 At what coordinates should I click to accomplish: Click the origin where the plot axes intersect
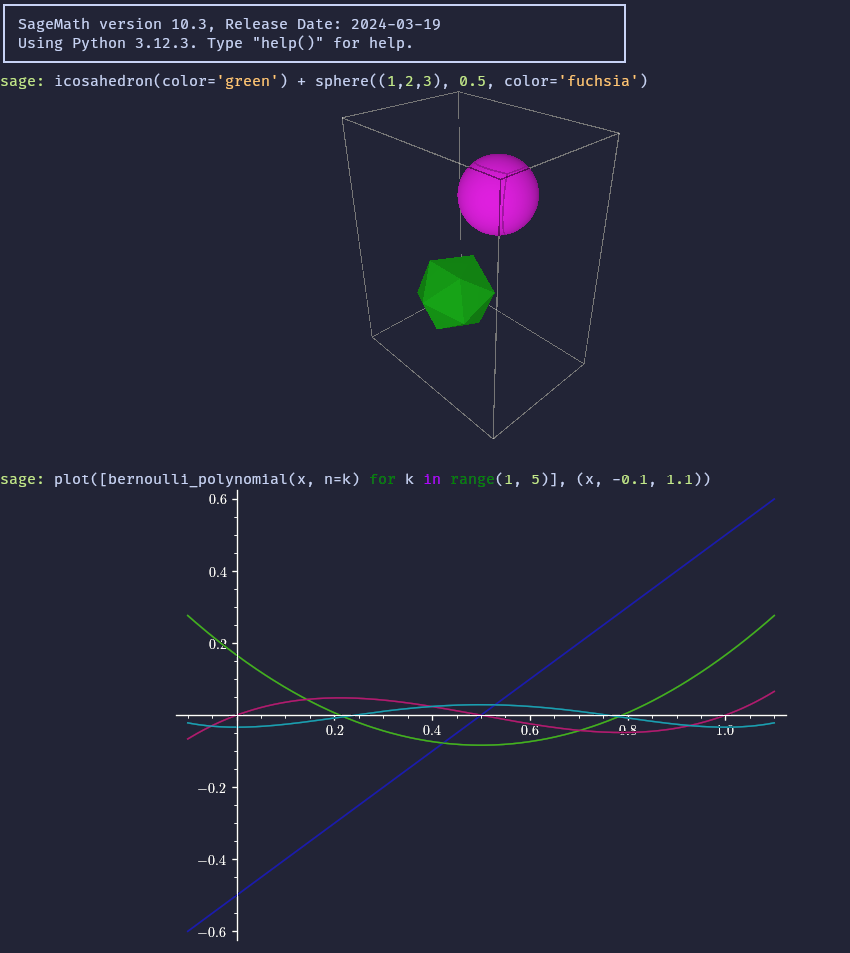tap(236, 715)
